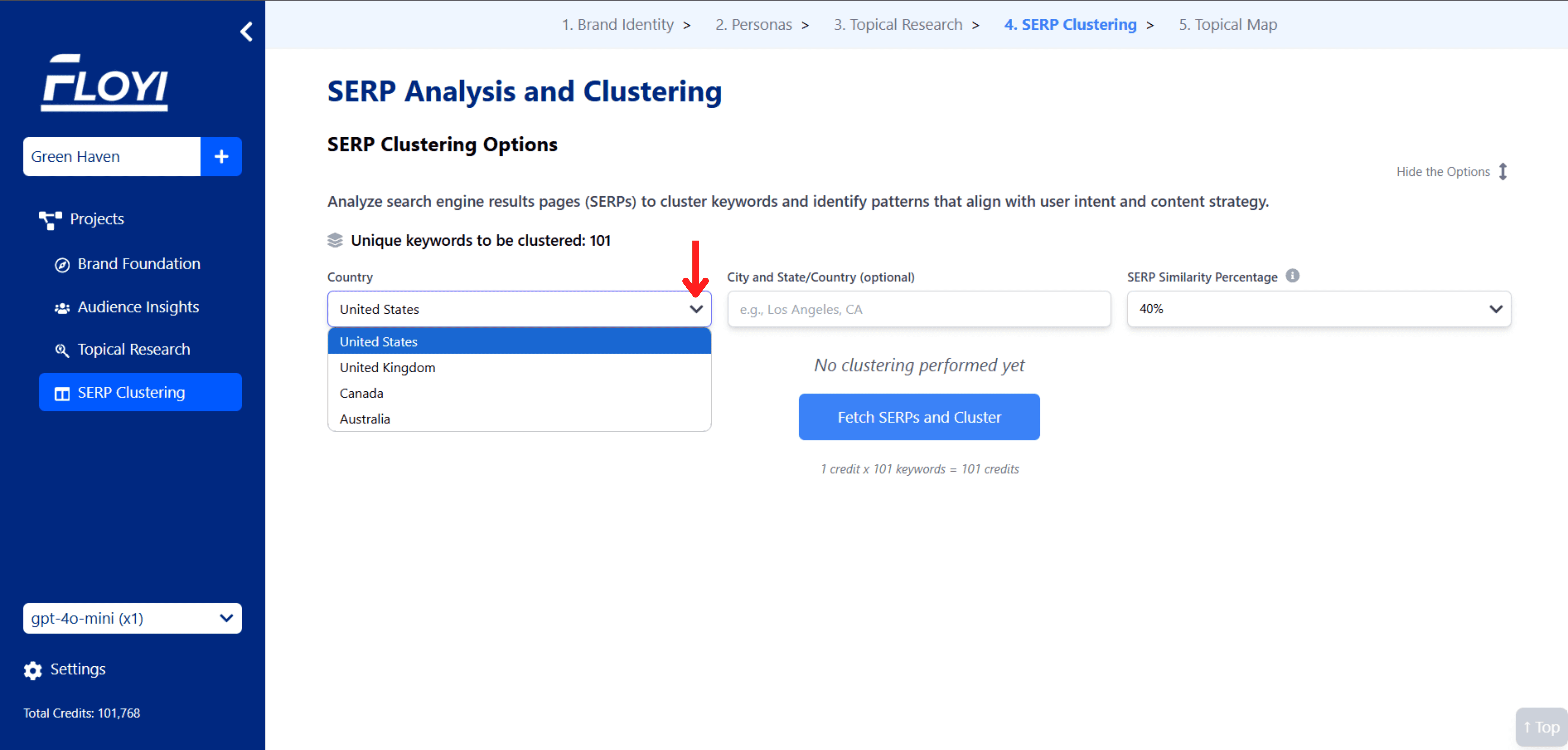
Task: Choose United Kingdom from the country list
Action: pos(519,368)
